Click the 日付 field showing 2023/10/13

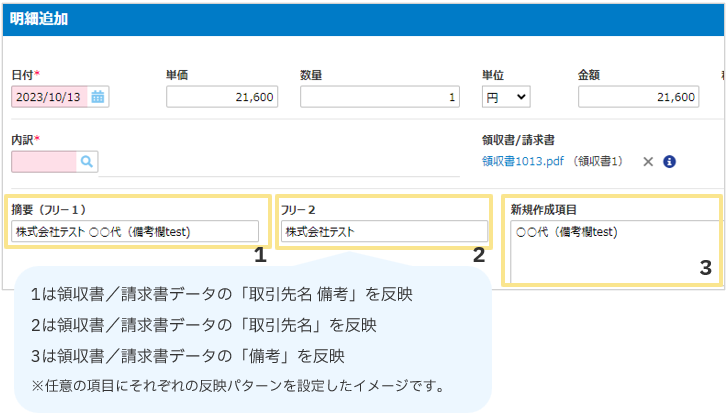(x=50, y=97)
